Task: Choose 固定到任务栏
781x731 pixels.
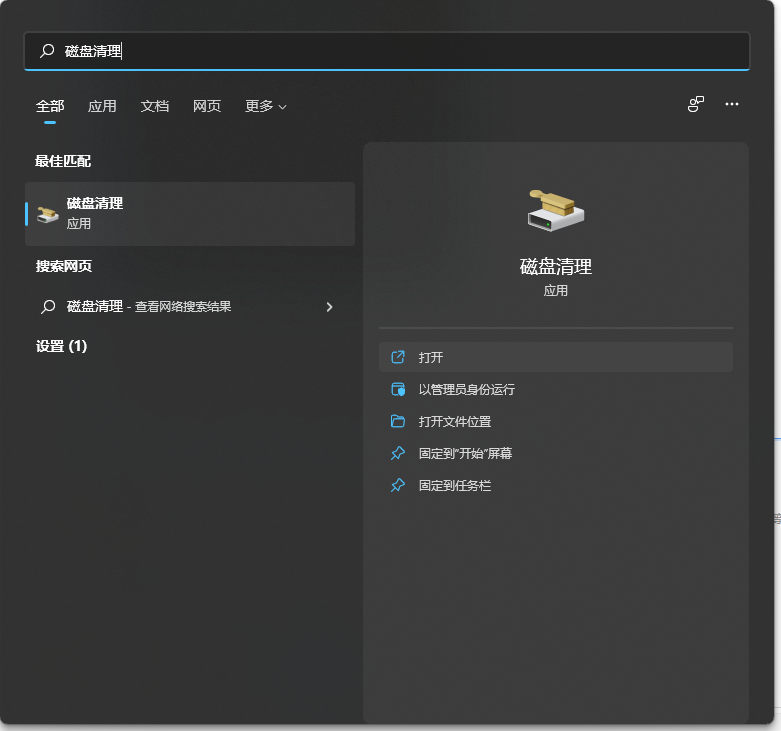Action: click(x=556, y=485)
